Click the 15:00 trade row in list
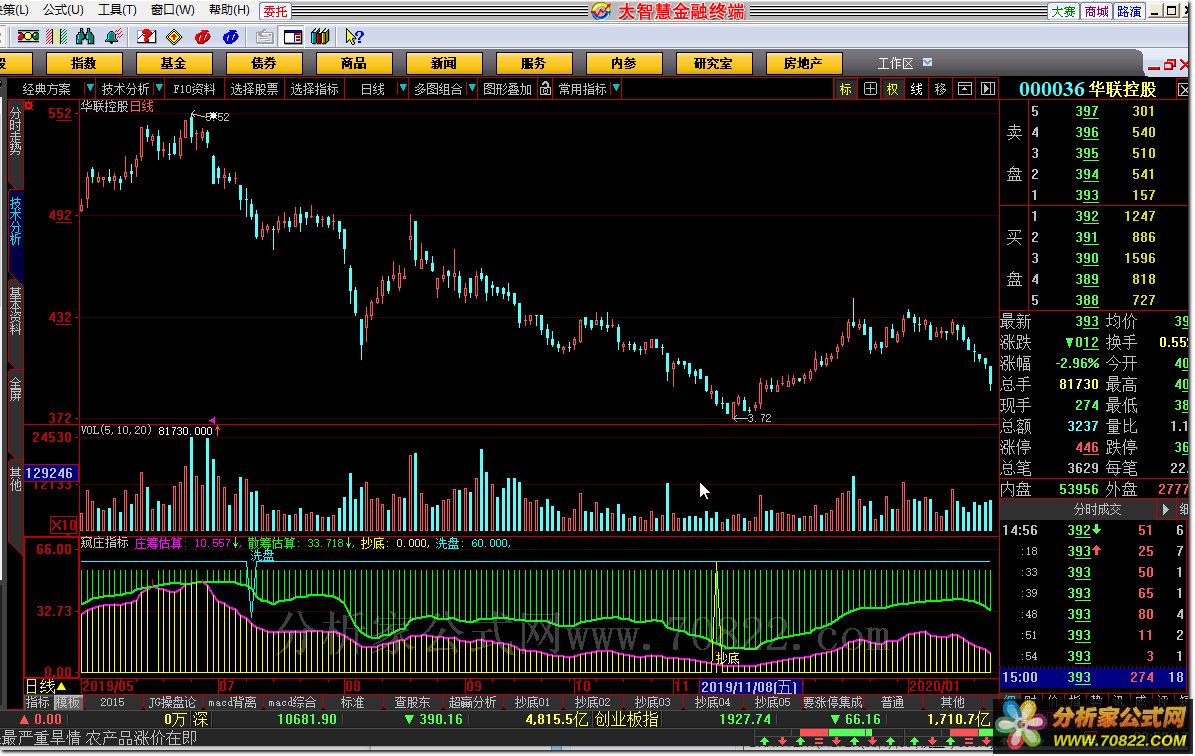 pos(1094,678)
